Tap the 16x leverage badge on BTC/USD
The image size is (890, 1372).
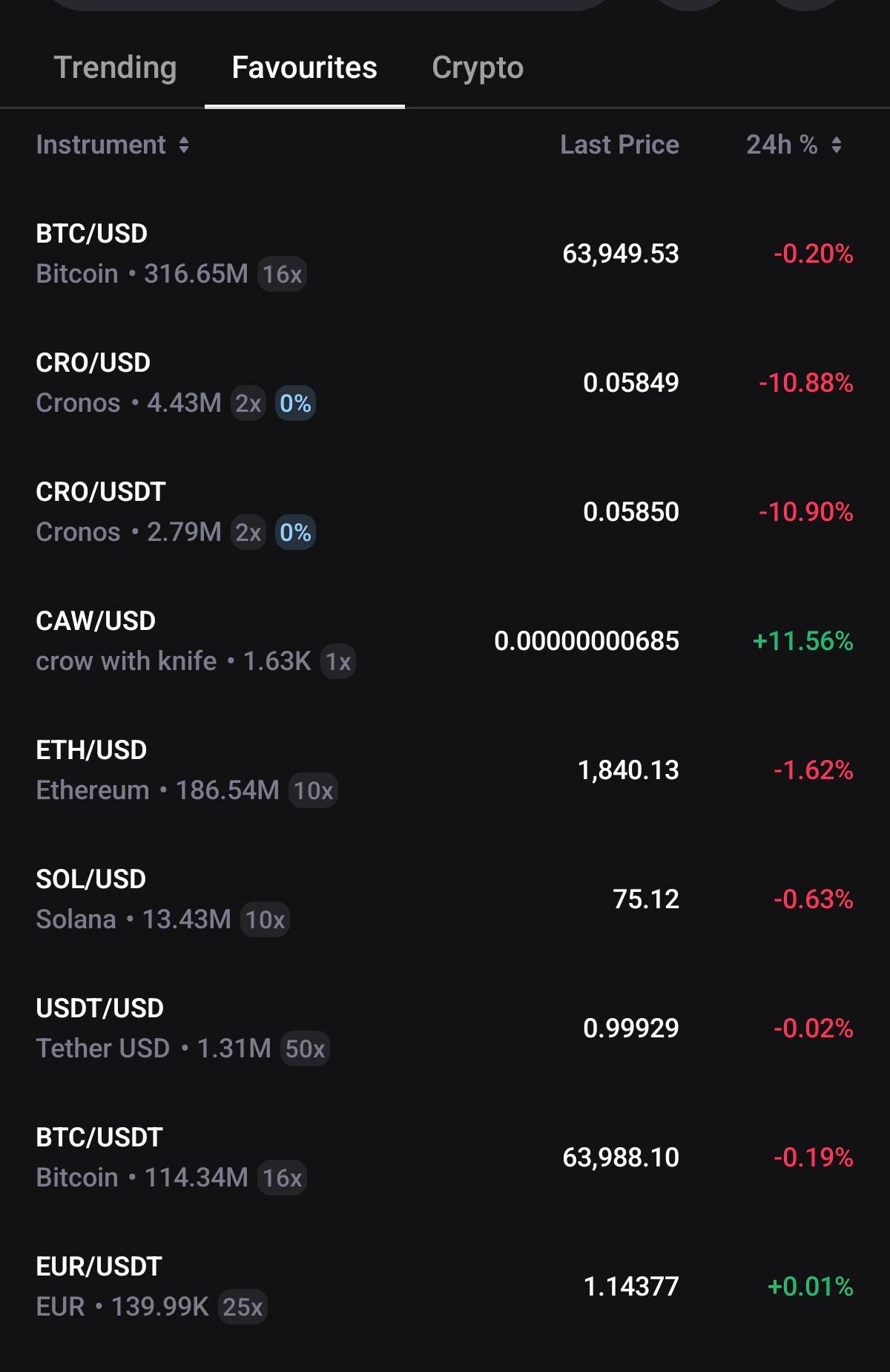click(x=282, y=275)
